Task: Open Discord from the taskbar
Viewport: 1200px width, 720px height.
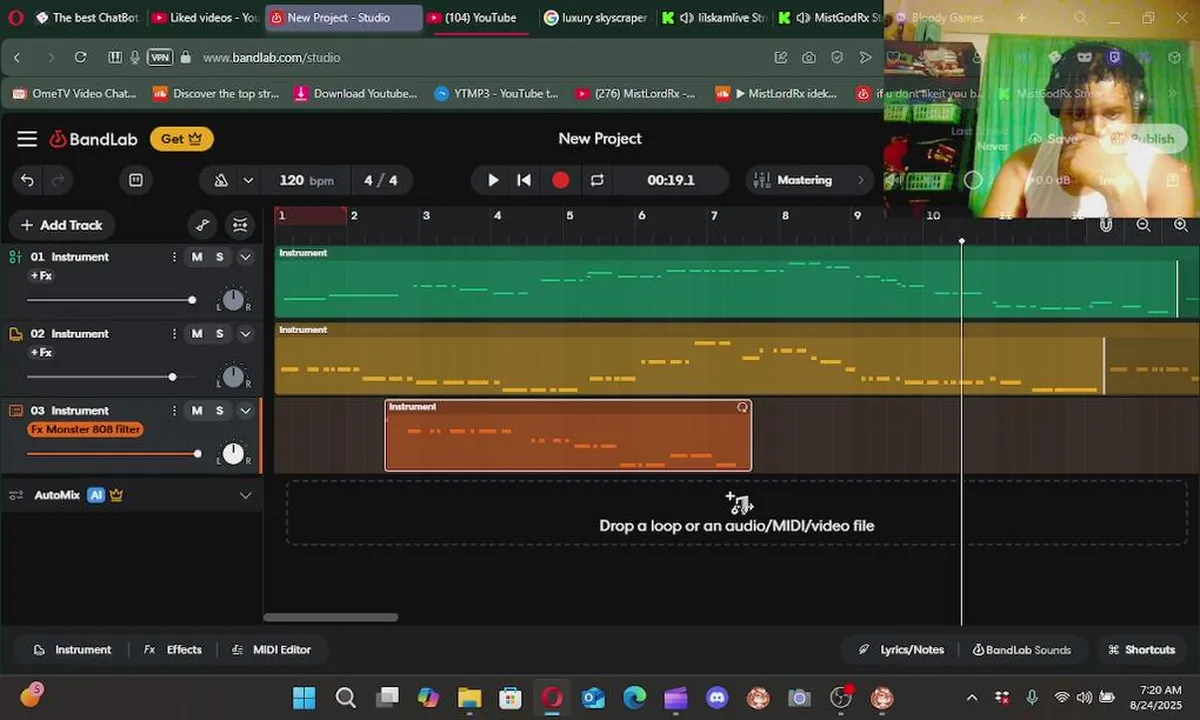Action: (716, 697)
